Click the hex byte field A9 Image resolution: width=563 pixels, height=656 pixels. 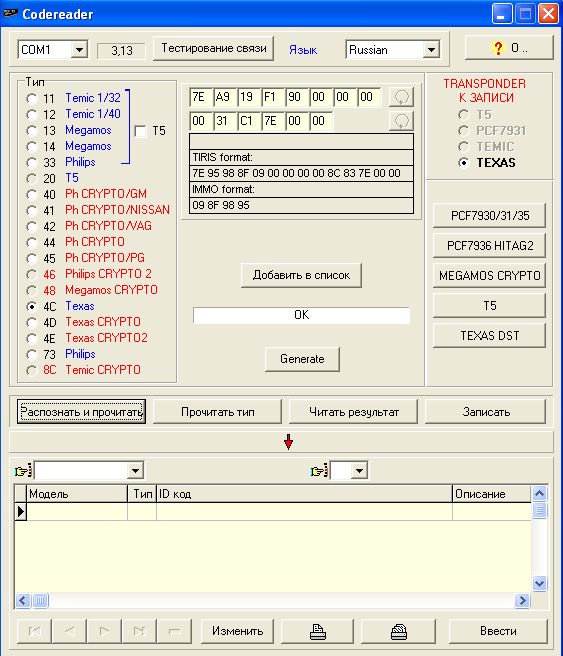(x=225, y=97)
